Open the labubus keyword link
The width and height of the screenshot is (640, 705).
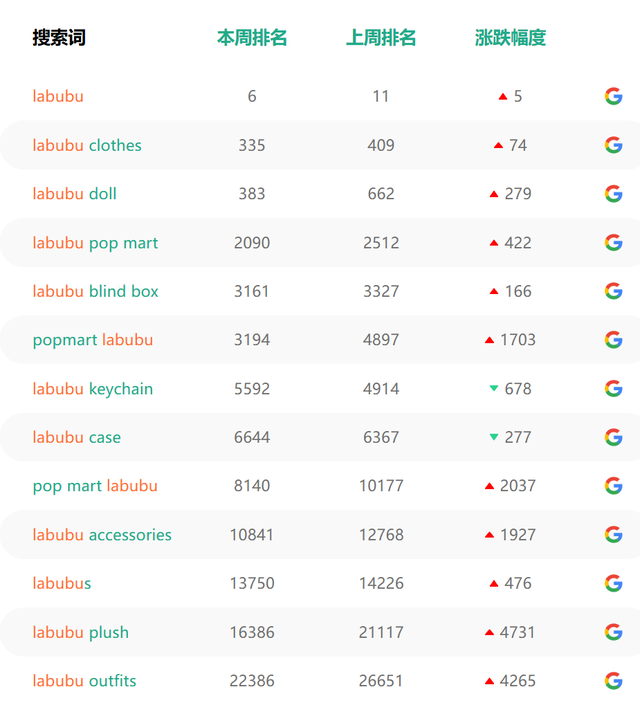click(62, 583)
